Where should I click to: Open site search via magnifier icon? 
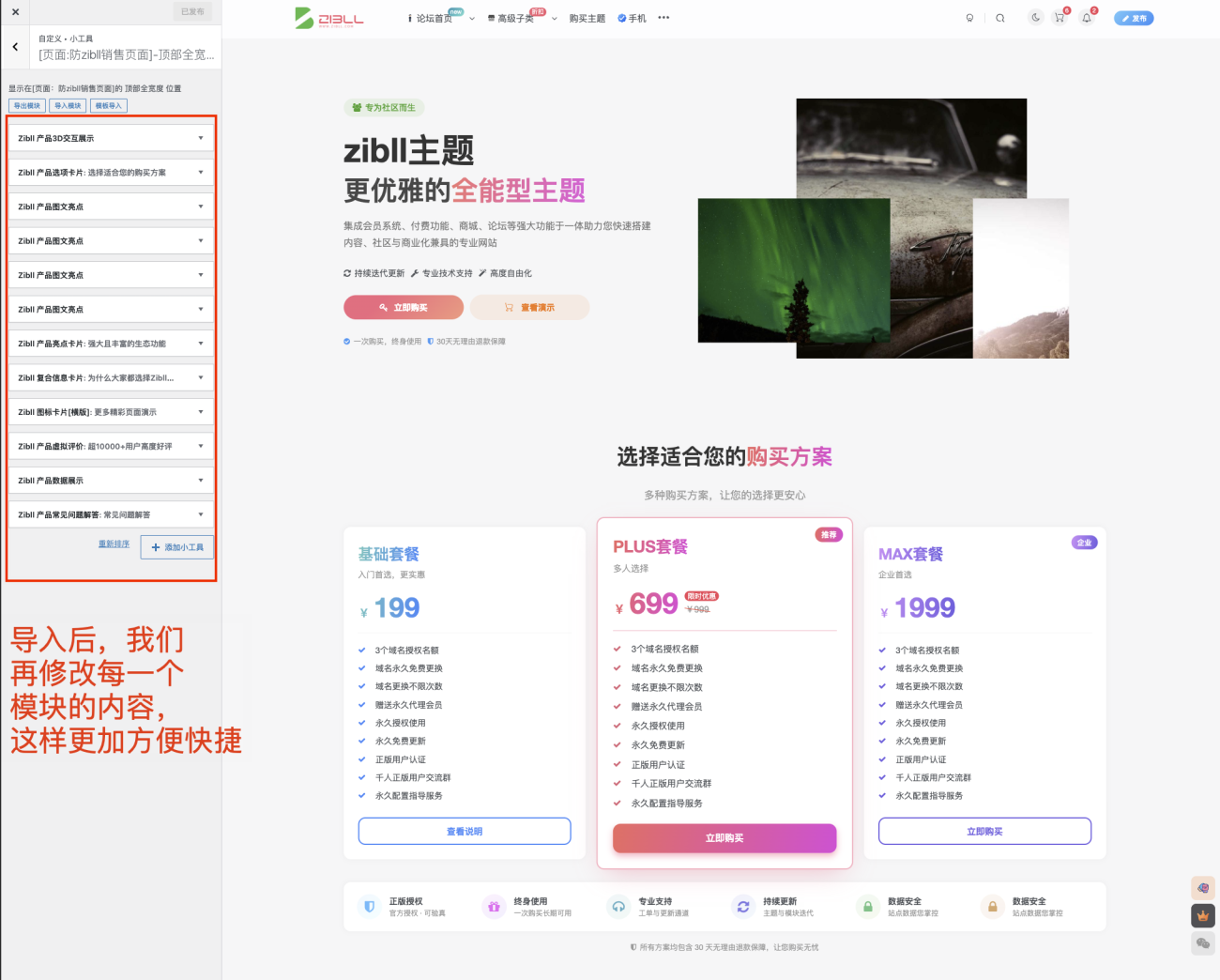click(1000, 18)
